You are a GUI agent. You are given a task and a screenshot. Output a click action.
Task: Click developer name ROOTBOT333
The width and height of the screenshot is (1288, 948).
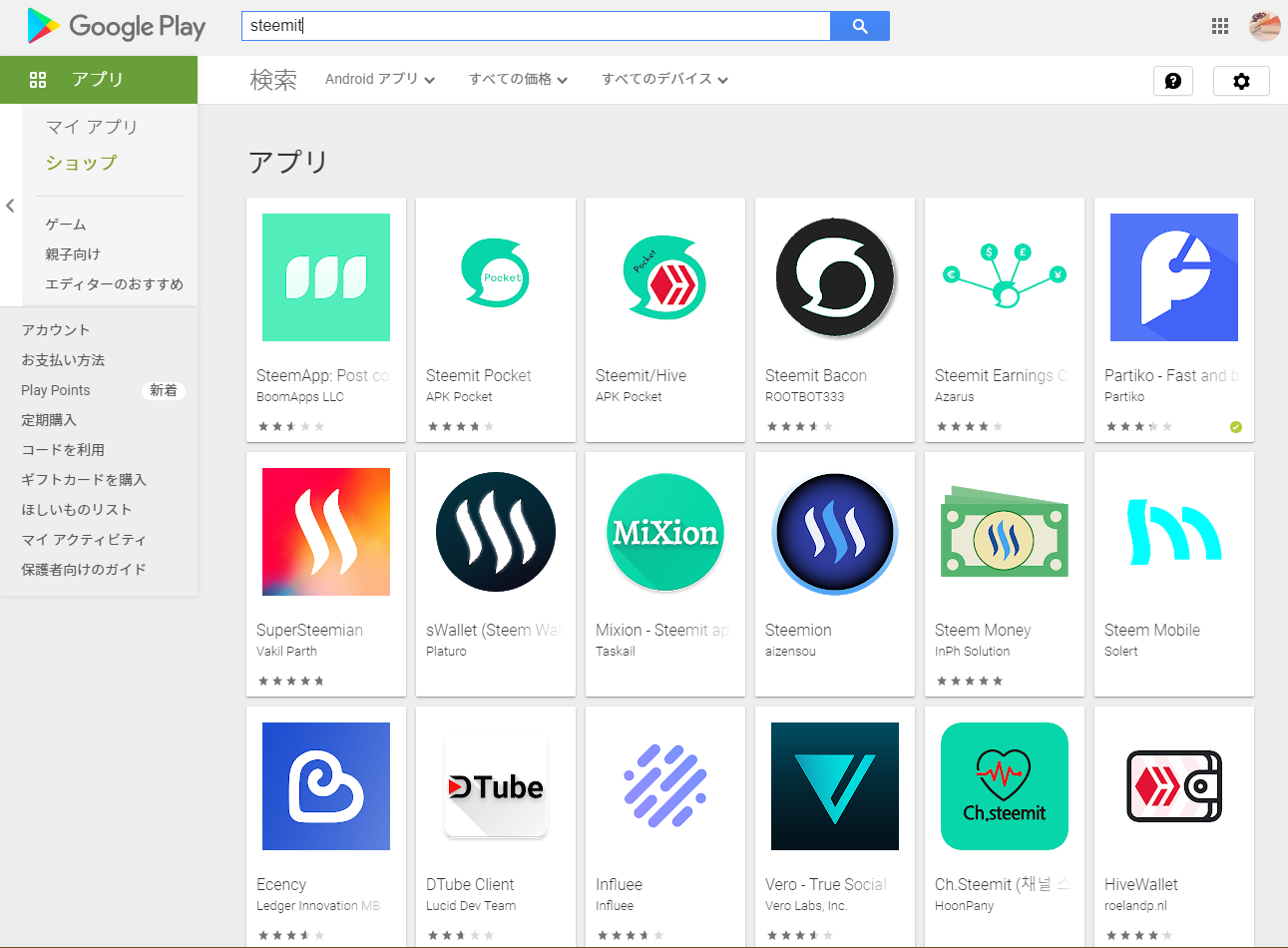tap(805, 397)
